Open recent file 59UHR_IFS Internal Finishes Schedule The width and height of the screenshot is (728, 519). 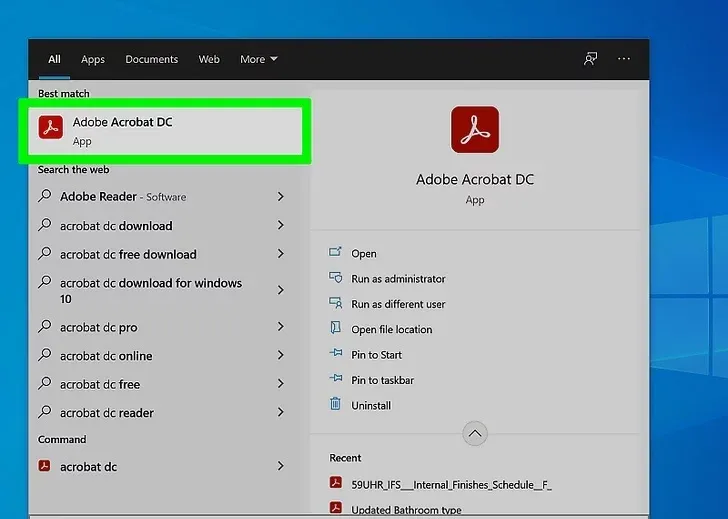pyautogui.click(x=451, y=485)
